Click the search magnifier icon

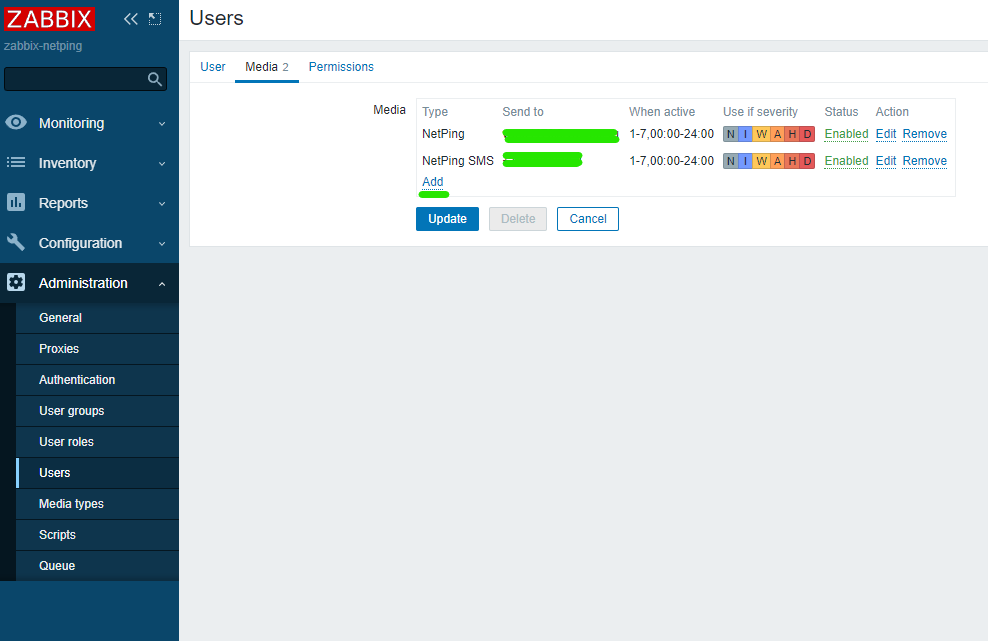(x=155, y=80)
